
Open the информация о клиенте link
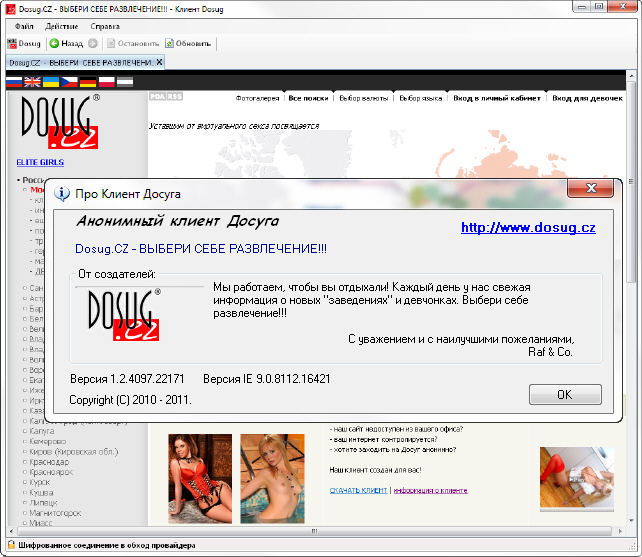click(430, 490)
